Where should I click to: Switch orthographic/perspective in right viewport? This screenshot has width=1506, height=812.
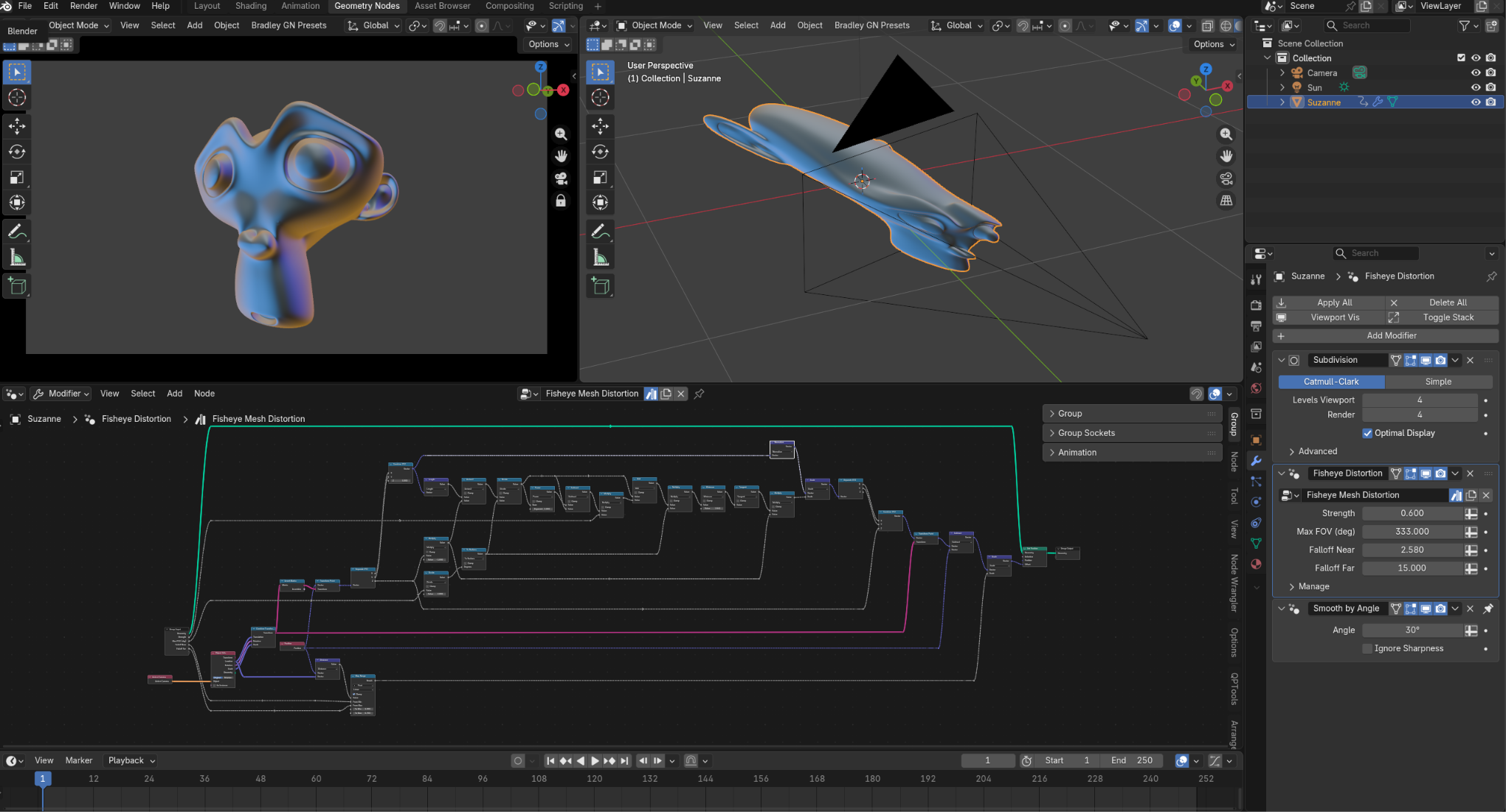[x=1226, y=201]
